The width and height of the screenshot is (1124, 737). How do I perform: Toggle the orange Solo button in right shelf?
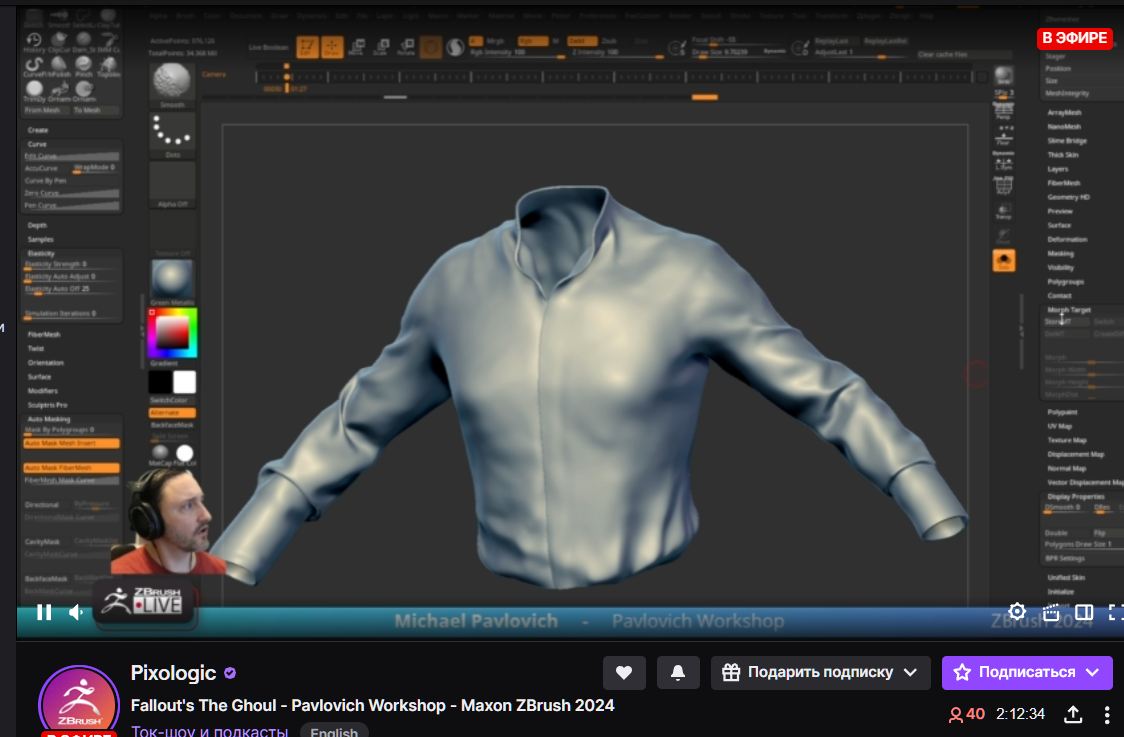(x=1004, y=260)
